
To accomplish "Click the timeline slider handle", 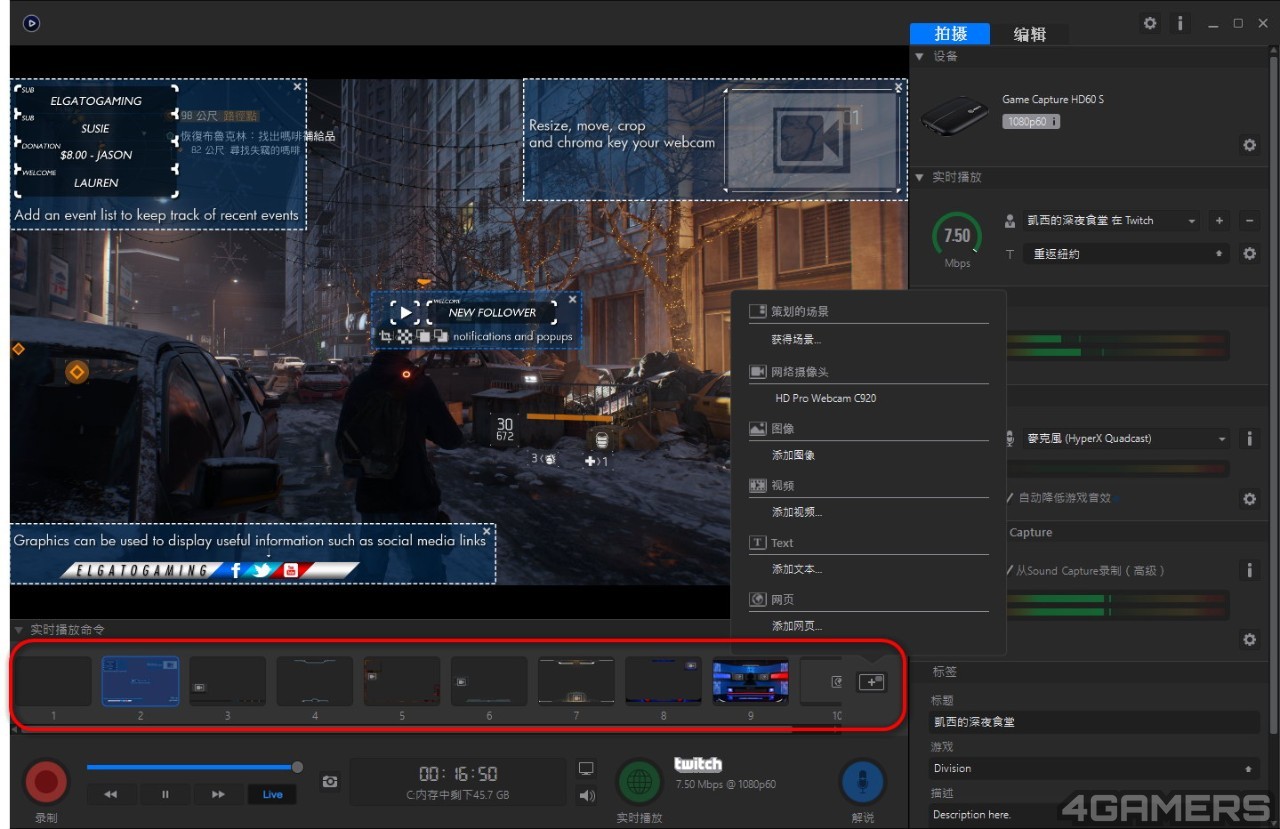I will pos(297,767).
